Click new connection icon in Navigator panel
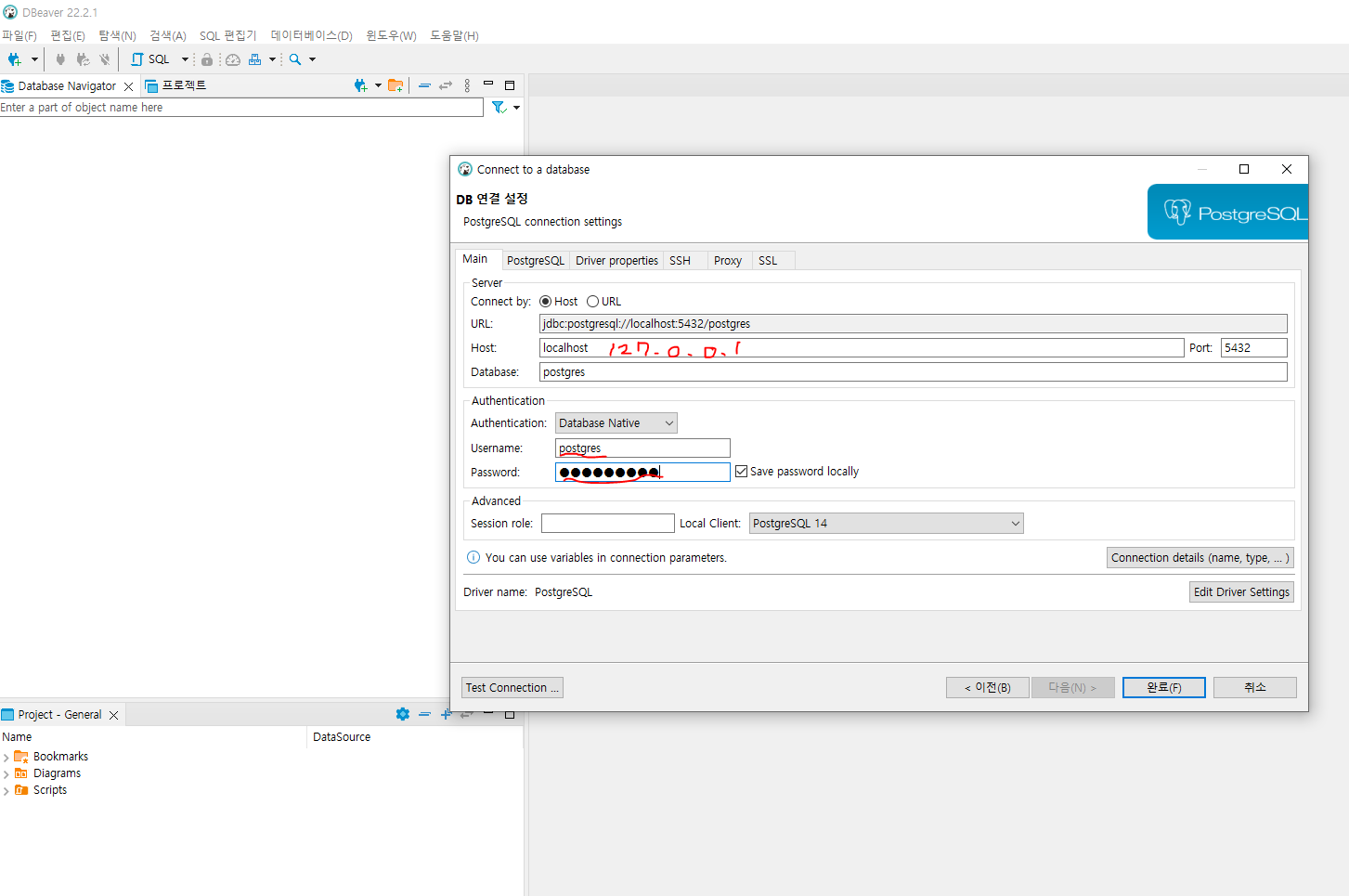Screen dimensions: 1349x896 pos(361,85)
